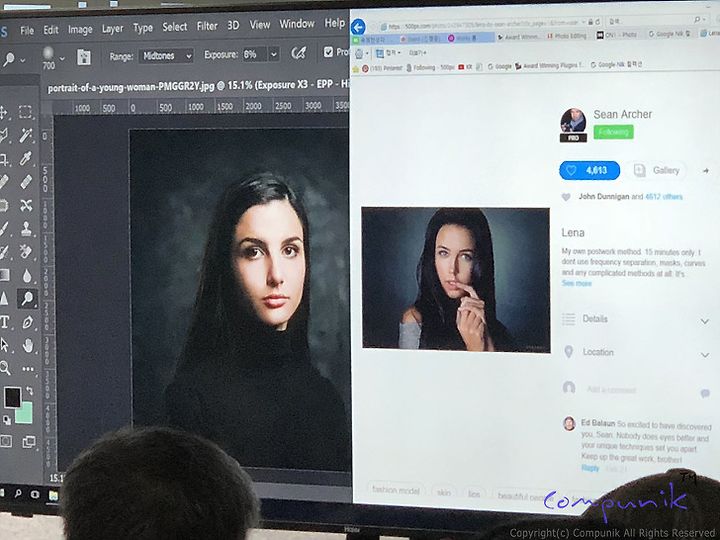Select the Horizontal Type tool
This screenshot has height=540, width=720.
pyautogui.click(x=5, y=322)
